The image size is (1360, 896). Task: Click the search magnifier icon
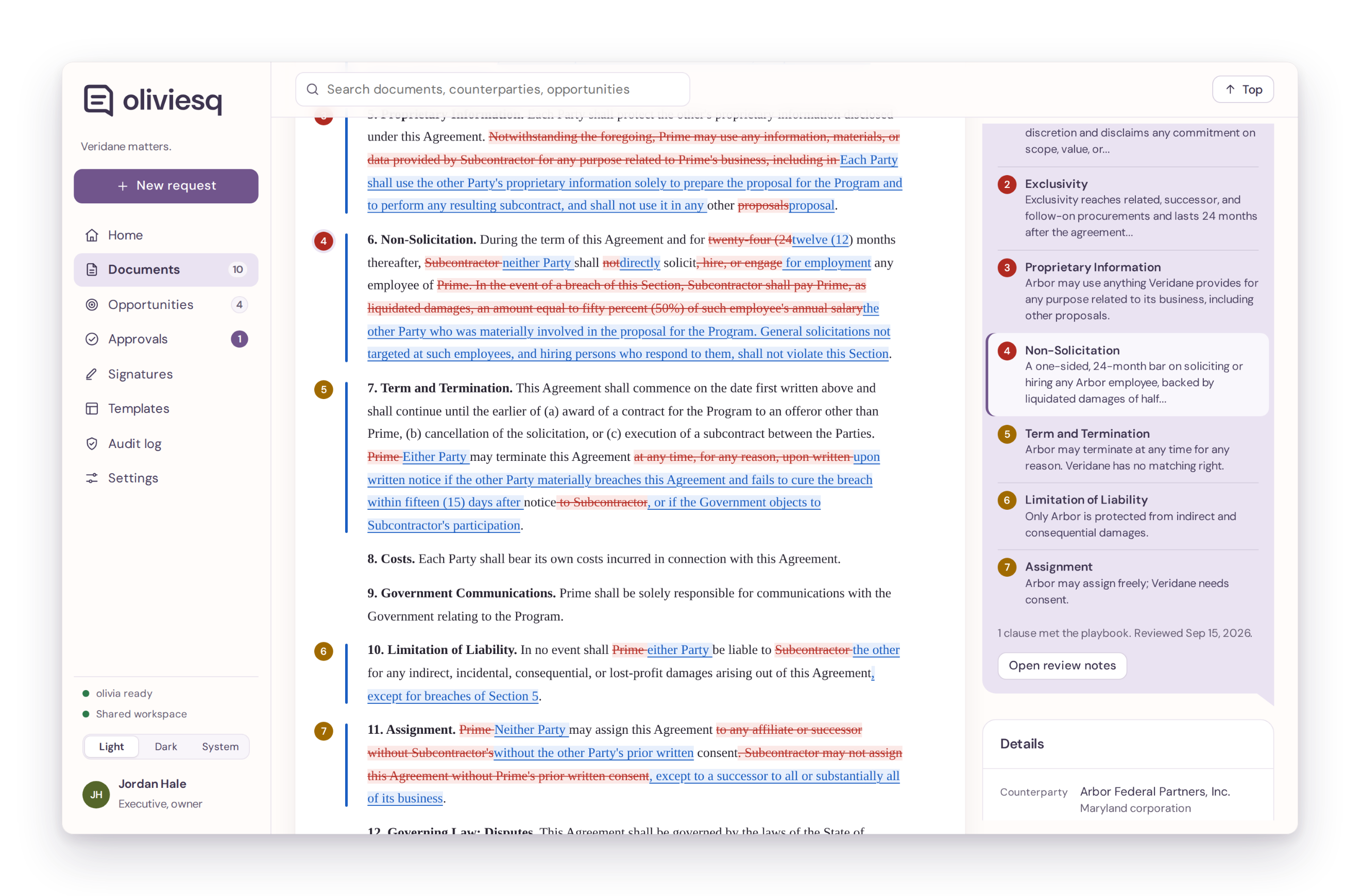tap(312, 89)
